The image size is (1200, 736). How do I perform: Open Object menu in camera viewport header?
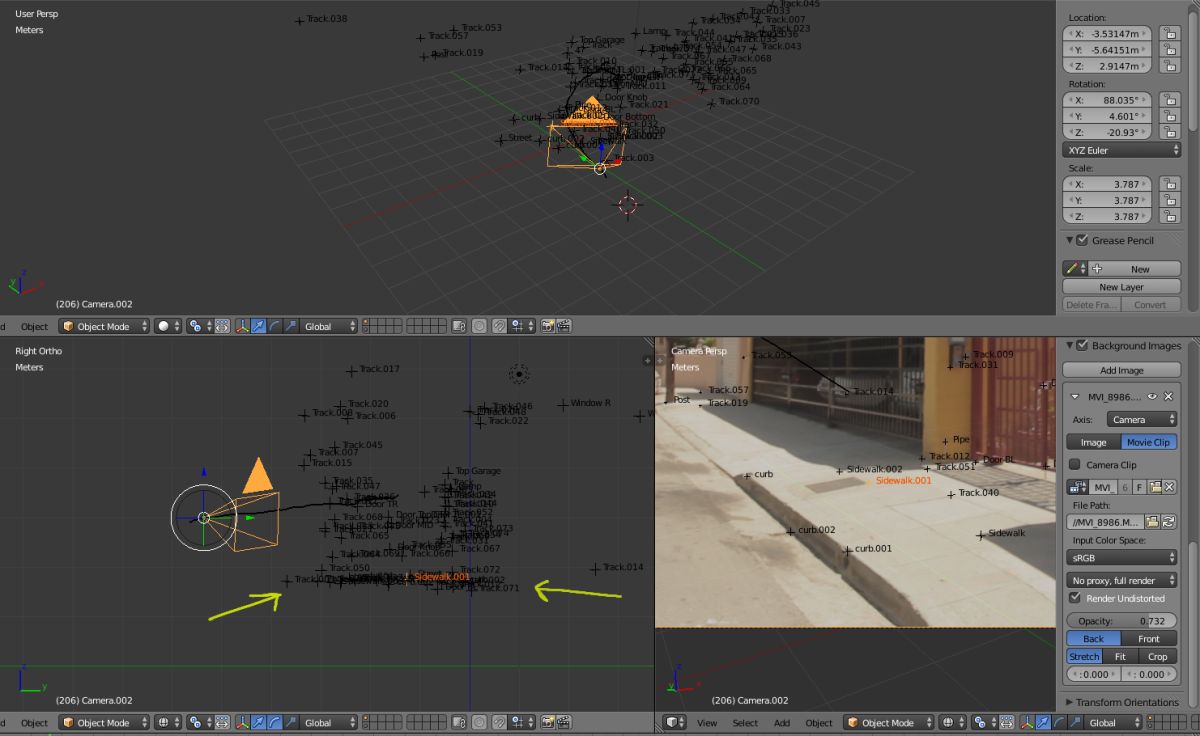[x=819, y=723]
